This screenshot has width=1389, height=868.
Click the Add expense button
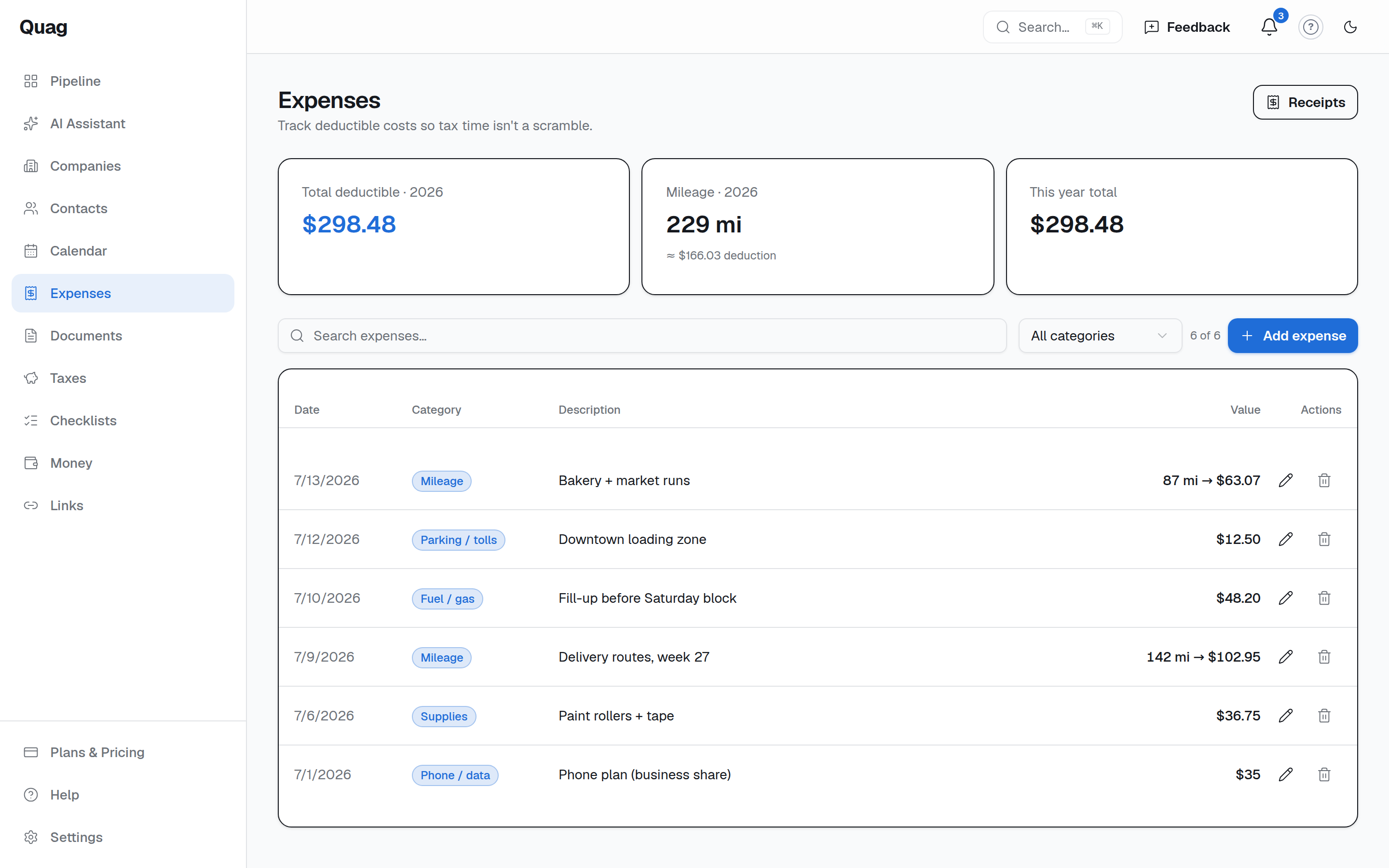coord(1293,336)
